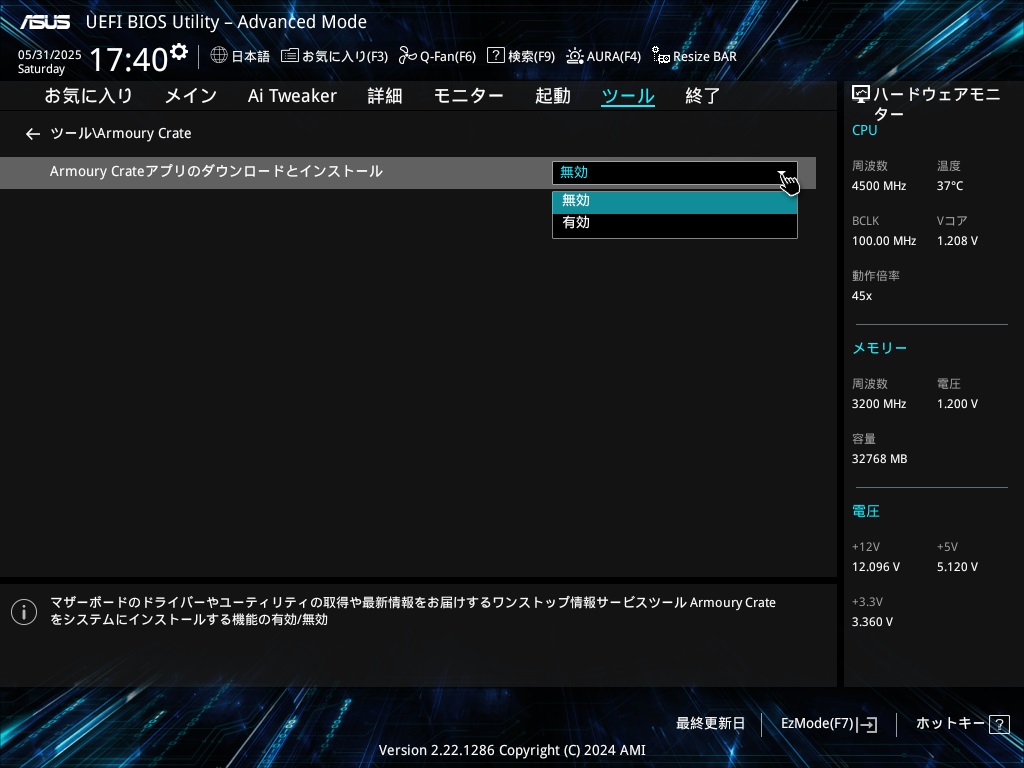Viewport: 1024px width, 768px height.
Task: Click the 1.200 V memory voltage
Action: click(957, 404)
